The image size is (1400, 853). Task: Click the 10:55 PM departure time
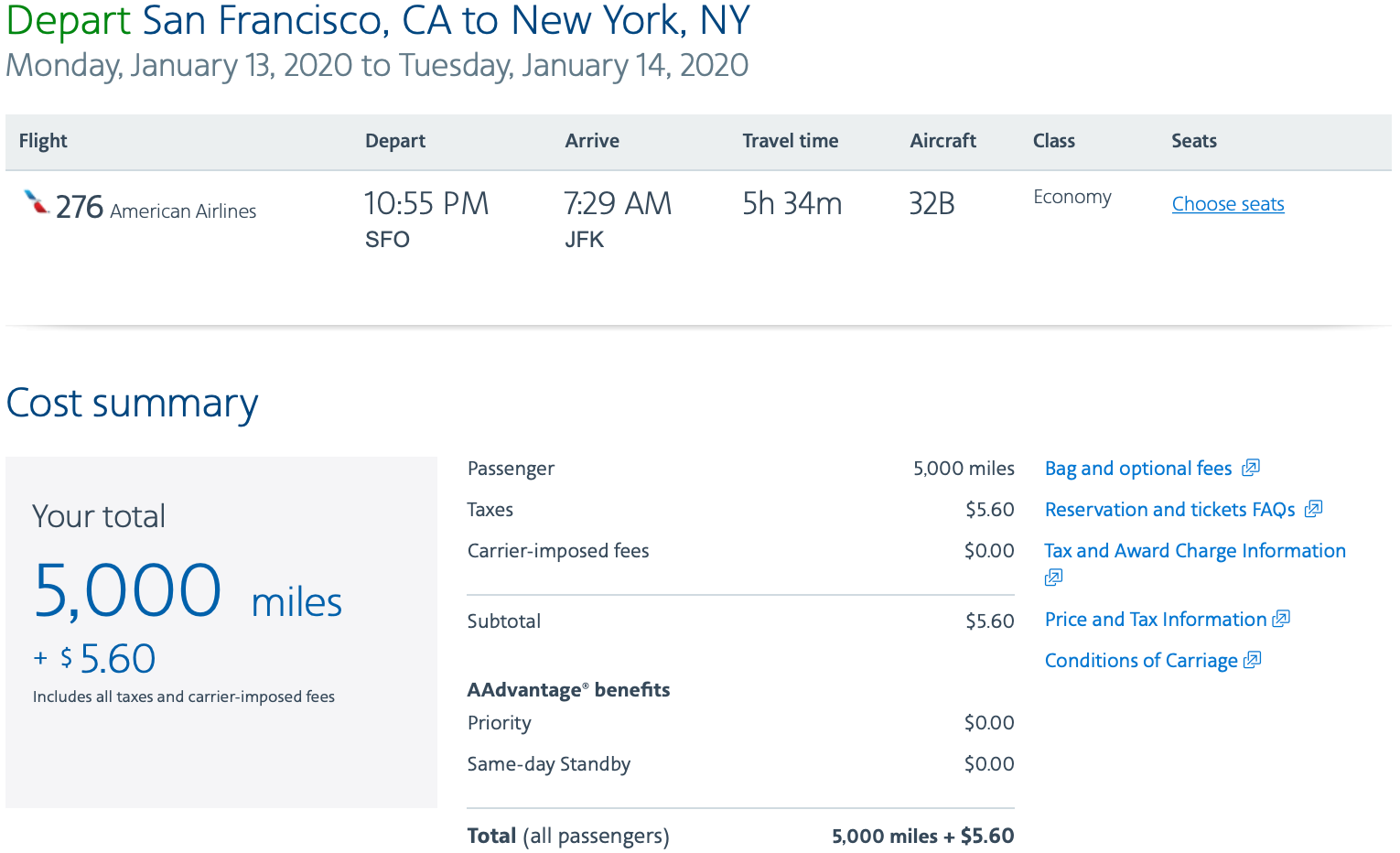(426, 203)
